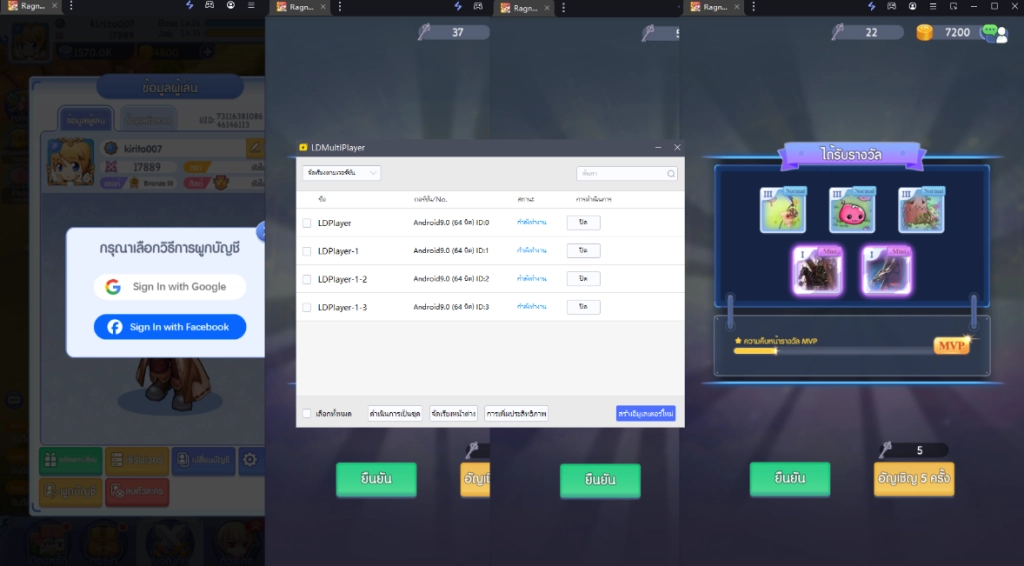1024x566 pixels.
Task: Tick the checkbox for LDPlayer-1
Action: tap(307, 251)
